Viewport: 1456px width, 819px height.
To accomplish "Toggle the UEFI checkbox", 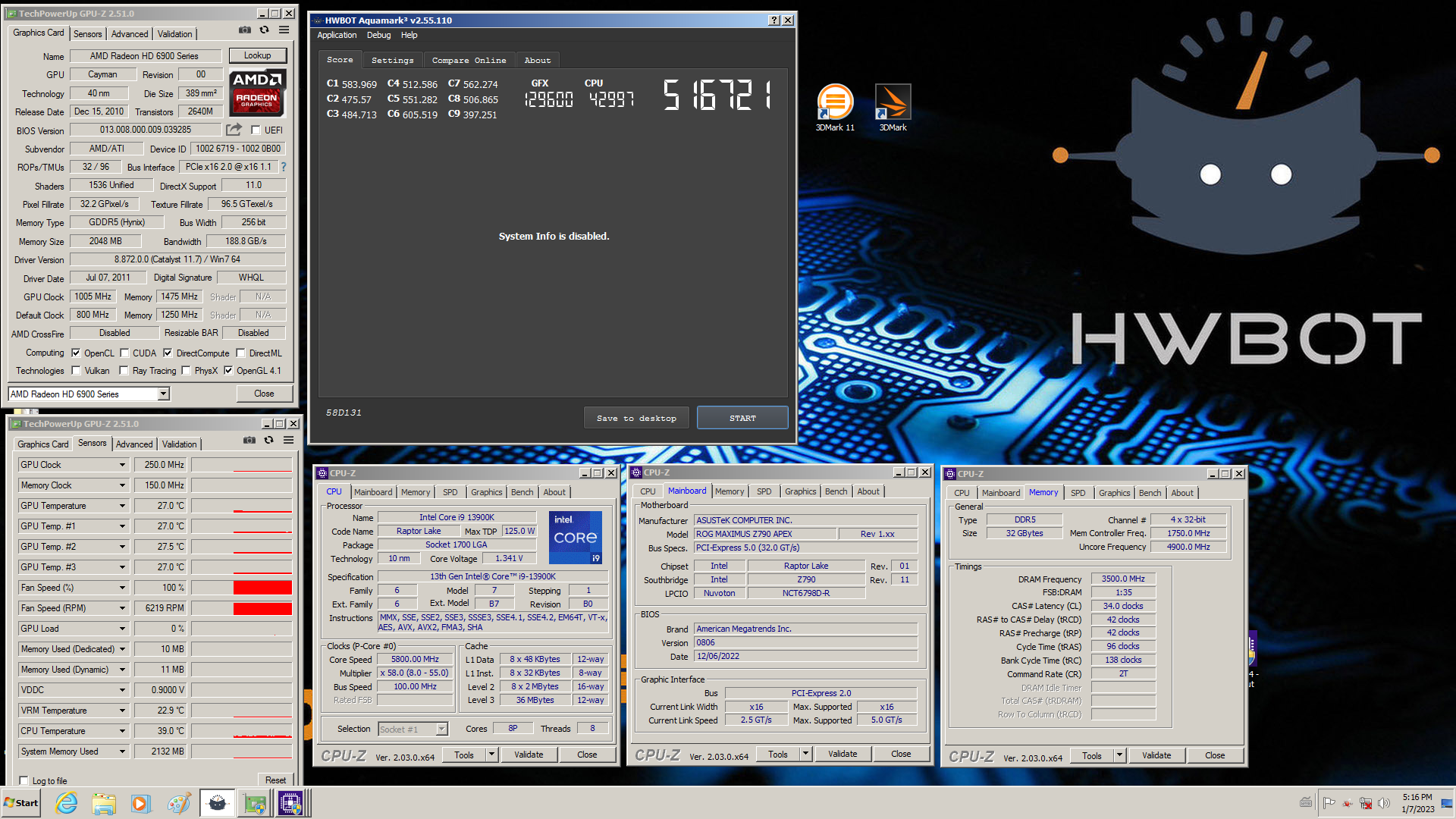I will (256, 130).
